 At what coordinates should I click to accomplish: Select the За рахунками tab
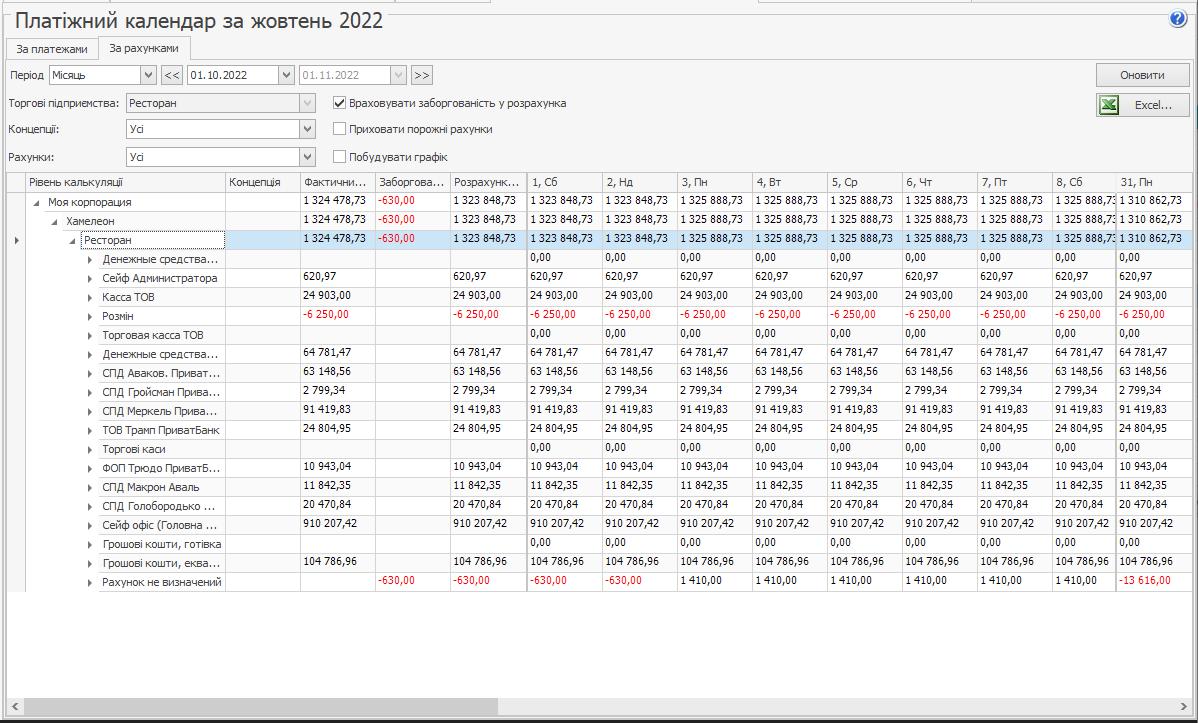tap(144, 48)
